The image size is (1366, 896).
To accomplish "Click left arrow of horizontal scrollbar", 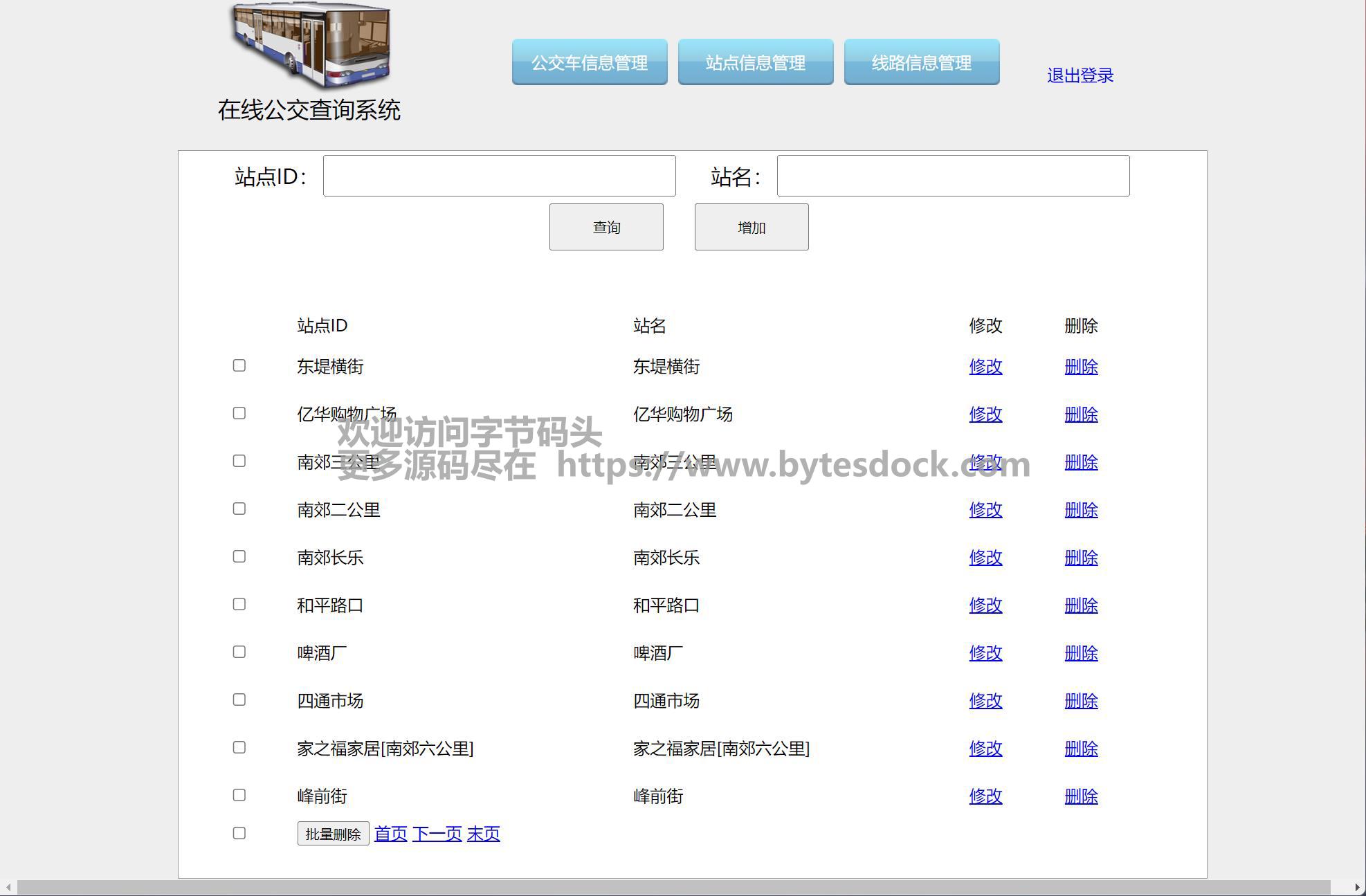I will [x=8, y=888].
